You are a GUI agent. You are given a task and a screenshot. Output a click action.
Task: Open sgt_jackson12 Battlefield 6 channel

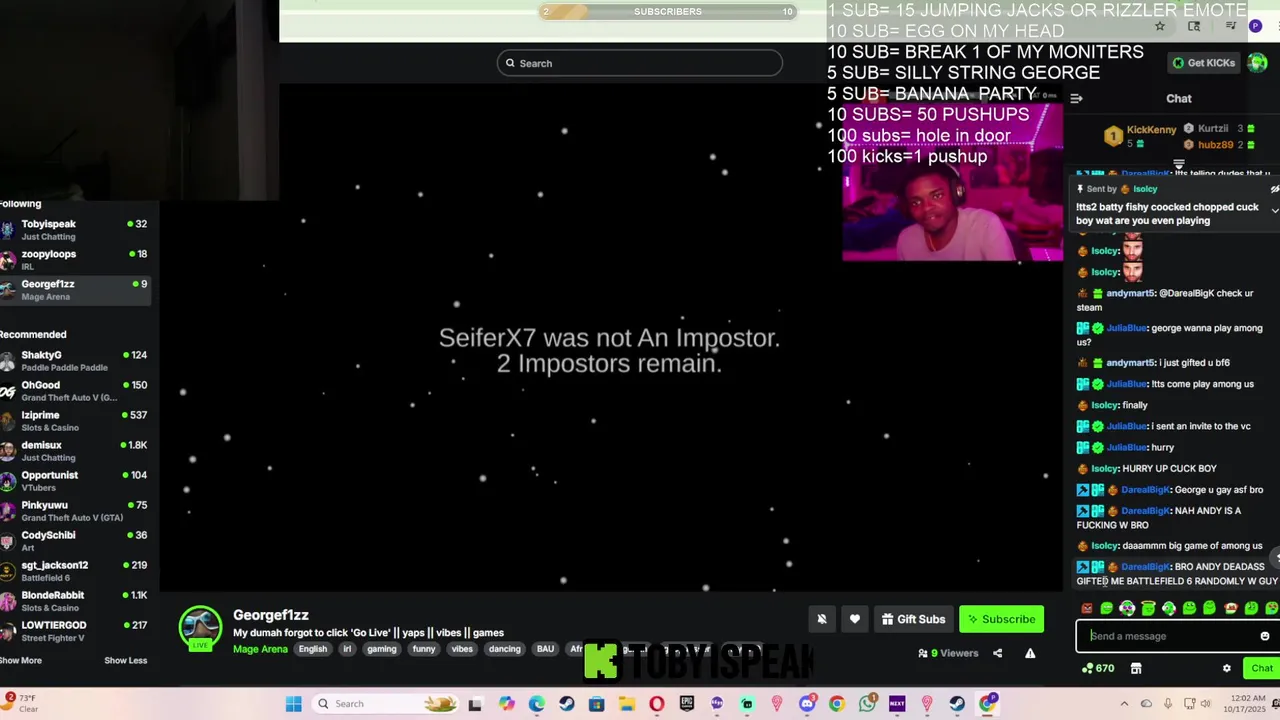point(75,571)
